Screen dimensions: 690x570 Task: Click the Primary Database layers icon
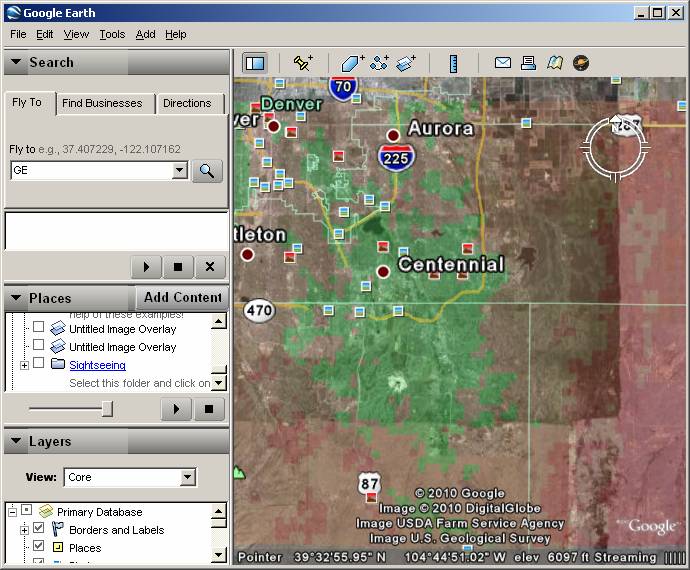tap(46, 511)
